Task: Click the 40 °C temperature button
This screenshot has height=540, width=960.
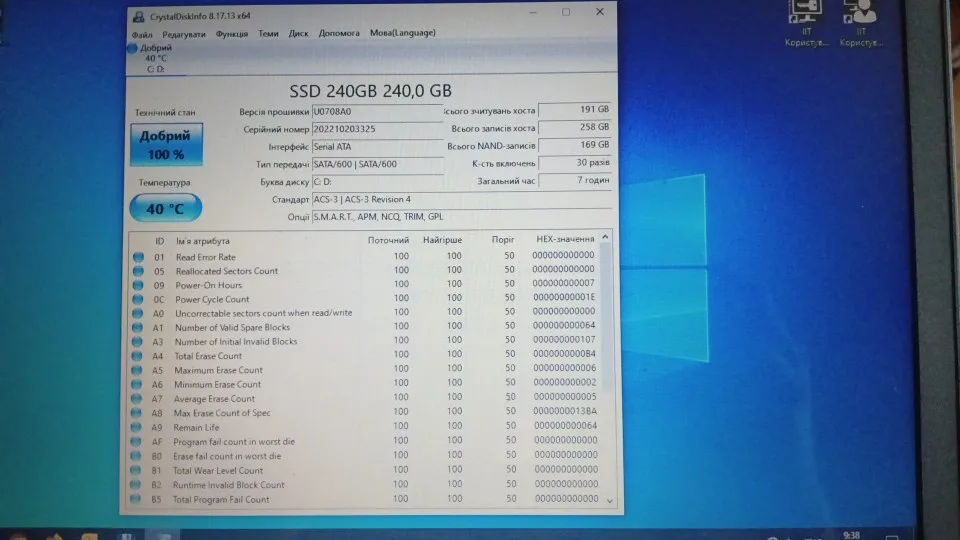Action: click(165, 208)
